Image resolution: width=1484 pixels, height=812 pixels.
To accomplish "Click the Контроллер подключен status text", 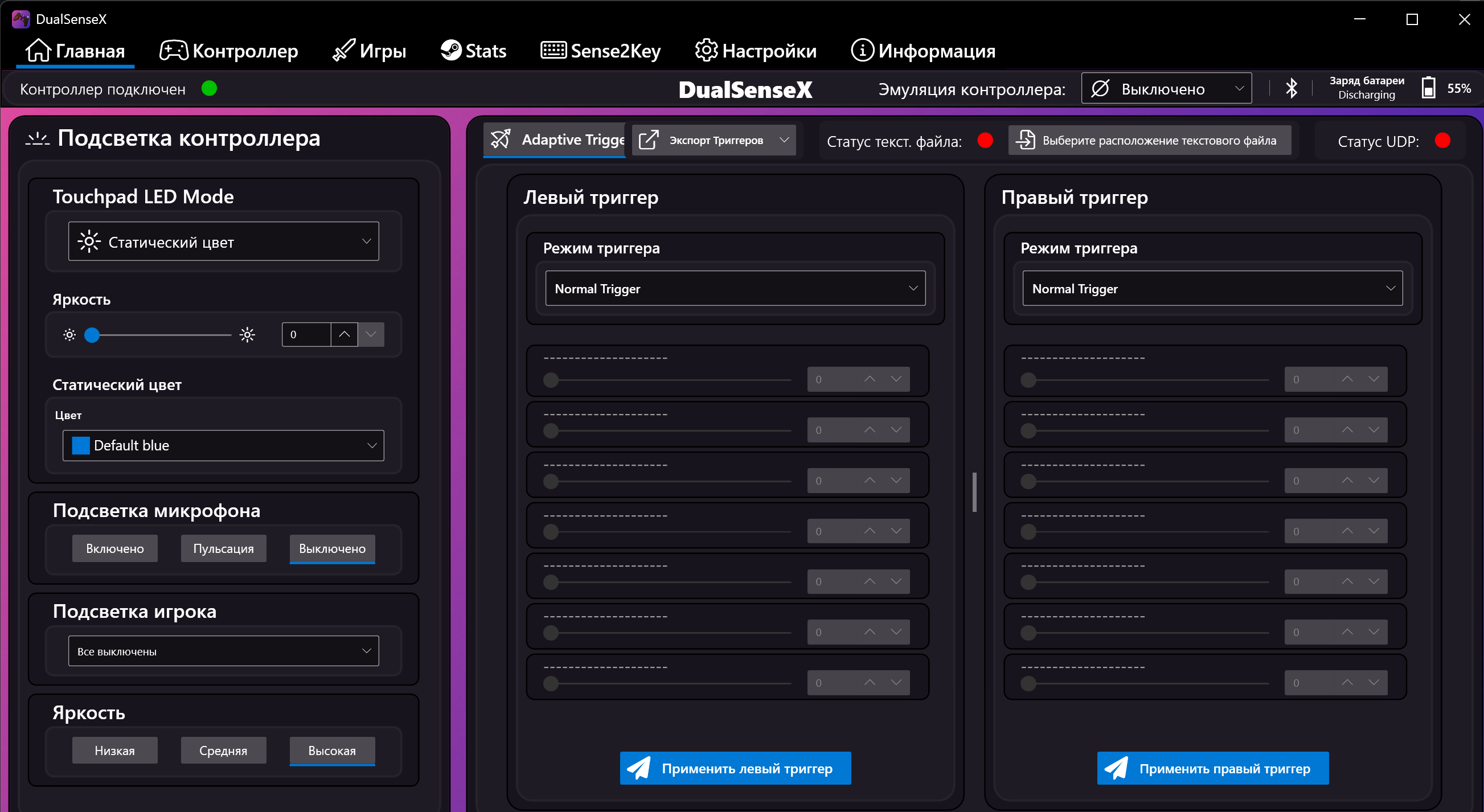I will (103, 89).
